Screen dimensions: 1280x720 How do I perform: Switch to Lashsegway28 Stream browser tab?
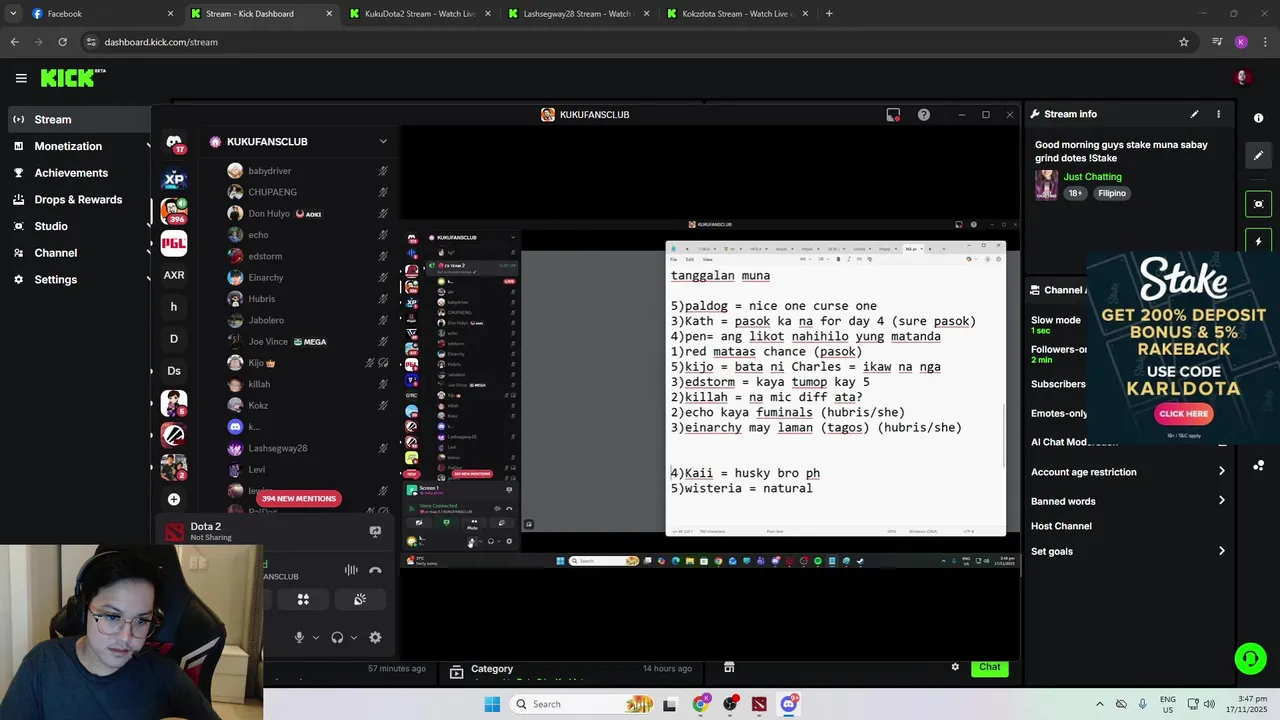pos(578,14)
